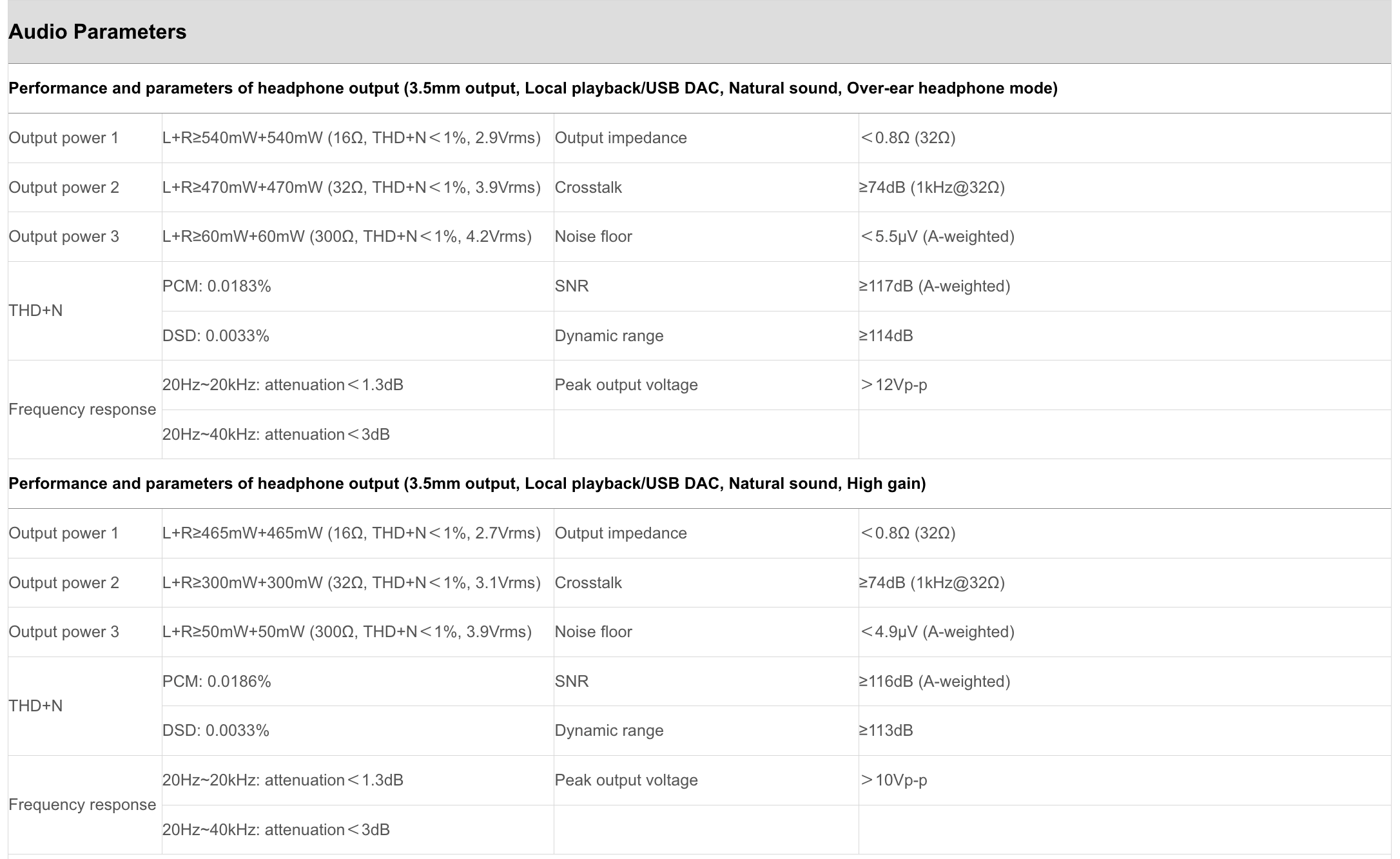
Task: Select the 470mW+470mW output power value
Action: [351, 188]
